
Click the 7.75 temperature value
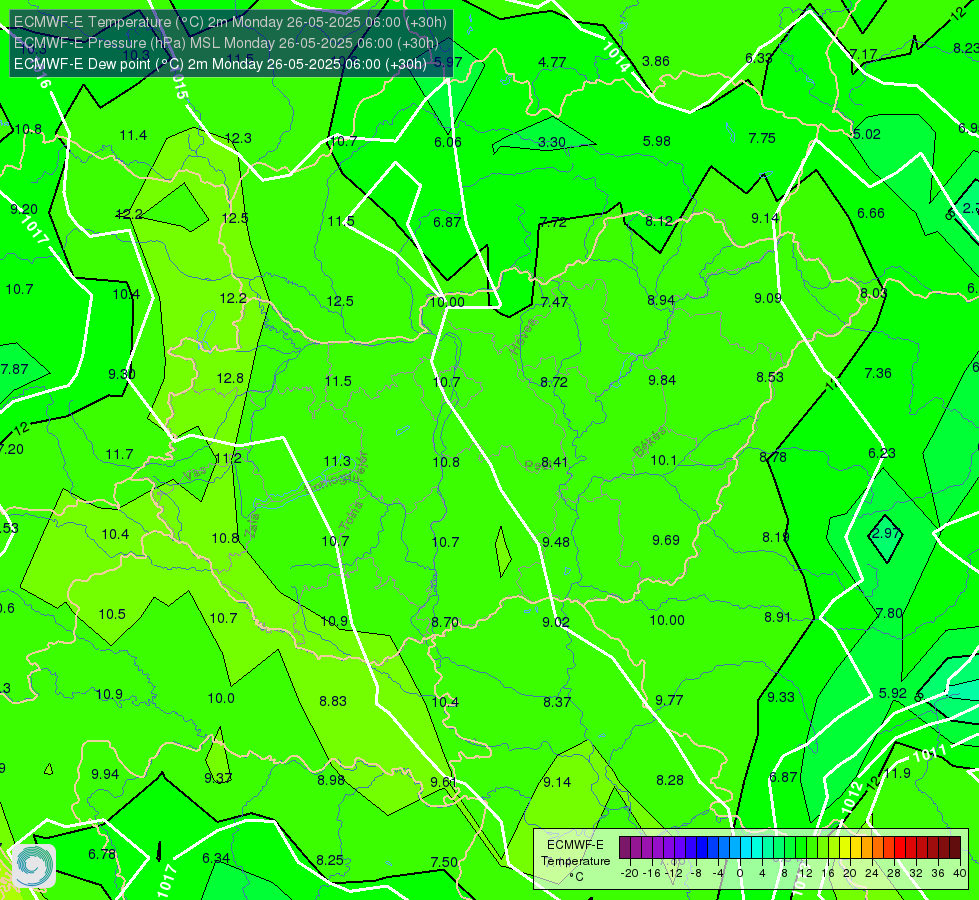click(x=762, y=138)
